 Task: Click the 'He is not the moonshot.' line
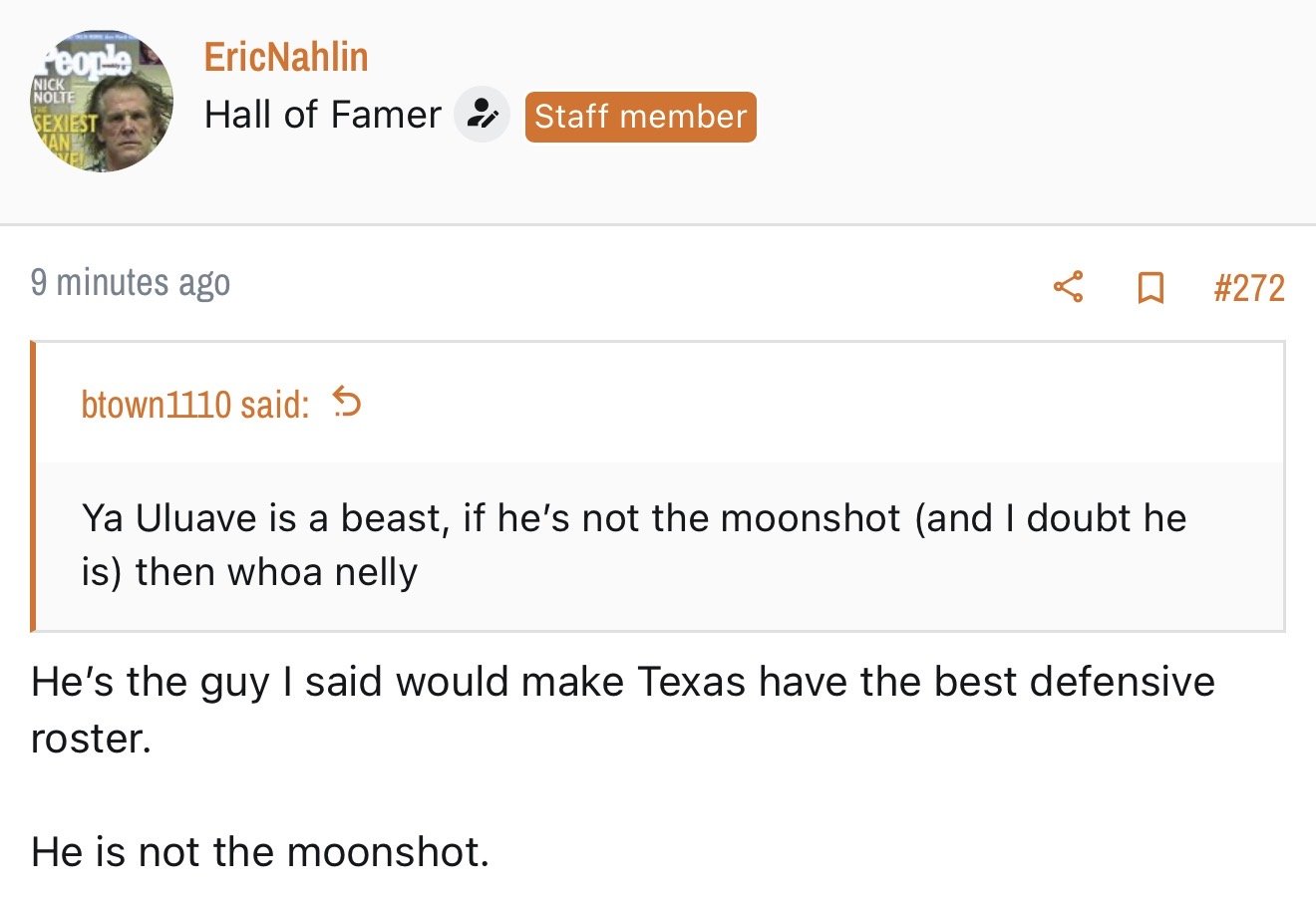pos(260,852)
